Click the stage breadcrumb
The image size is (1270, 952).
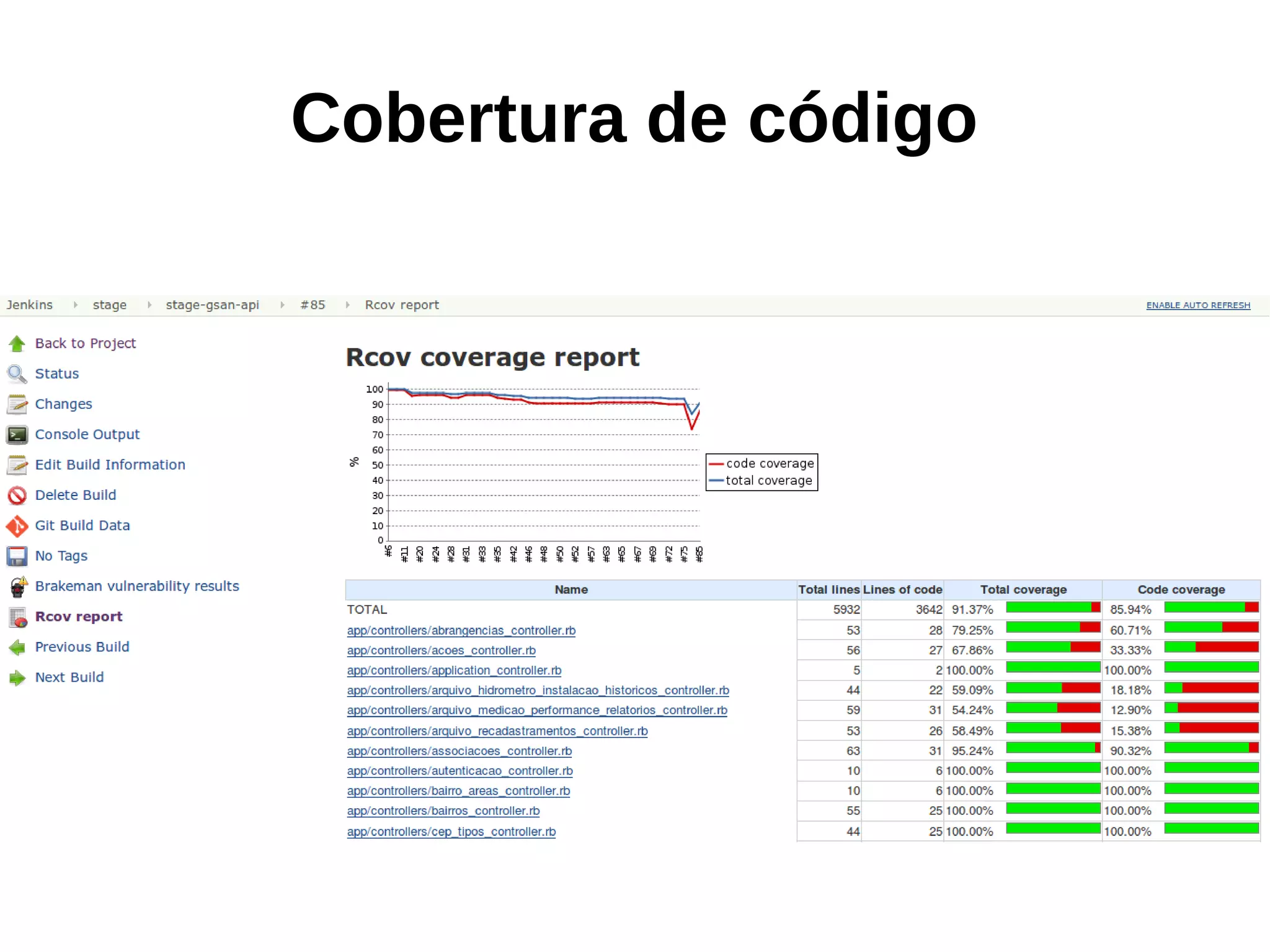pos(110,305)
